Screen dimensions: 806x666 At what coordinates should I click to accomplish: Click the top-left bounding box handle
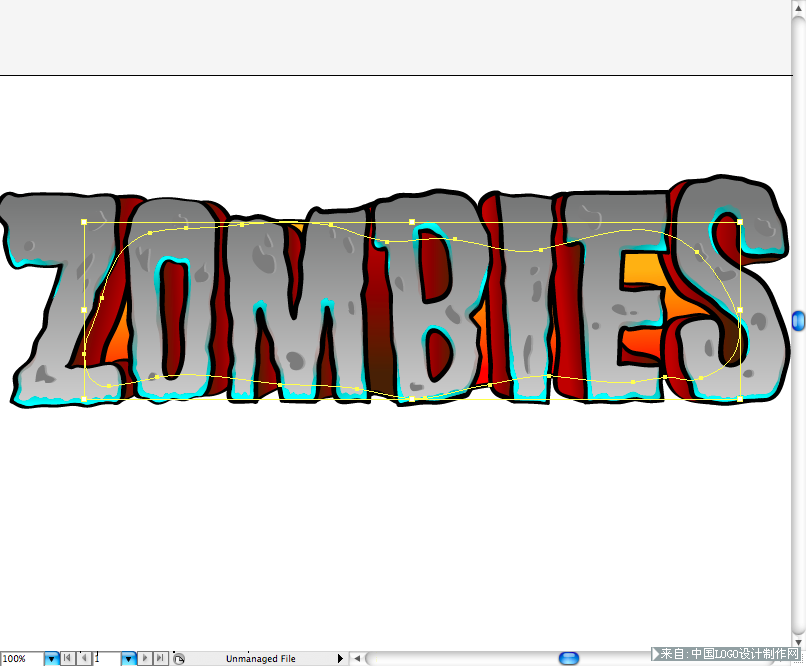(x=84, y=222)
